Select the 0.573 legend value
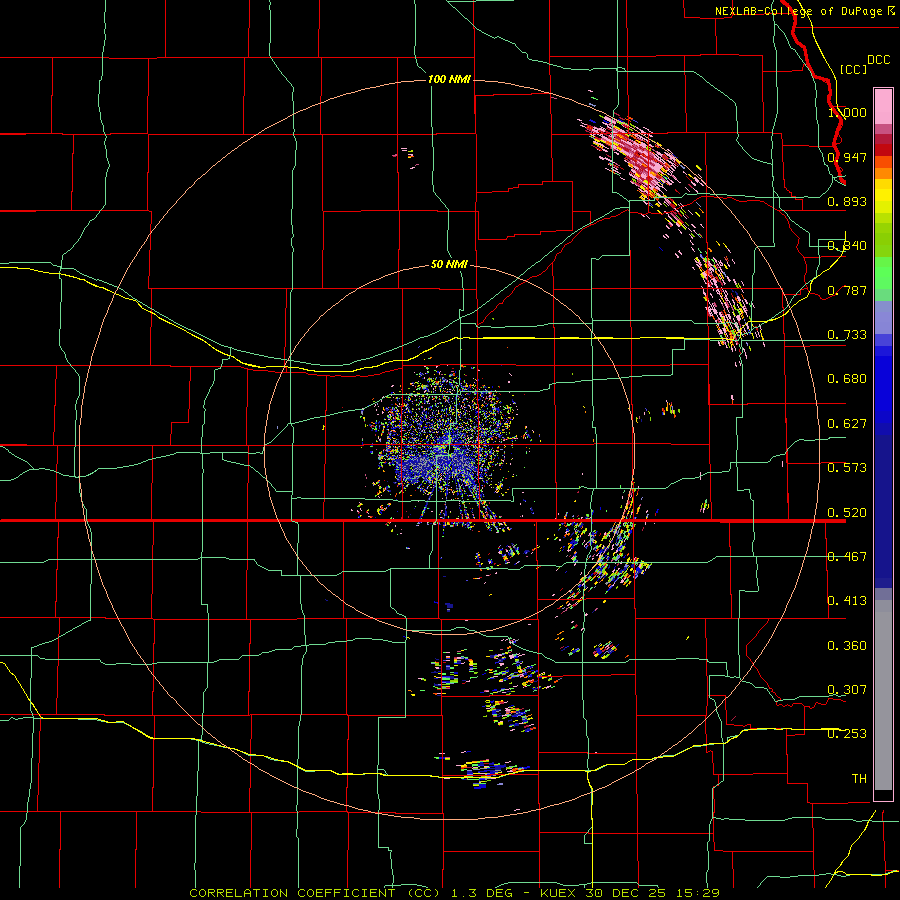This screenshot has height=900, width=900. tap(847, 468)
